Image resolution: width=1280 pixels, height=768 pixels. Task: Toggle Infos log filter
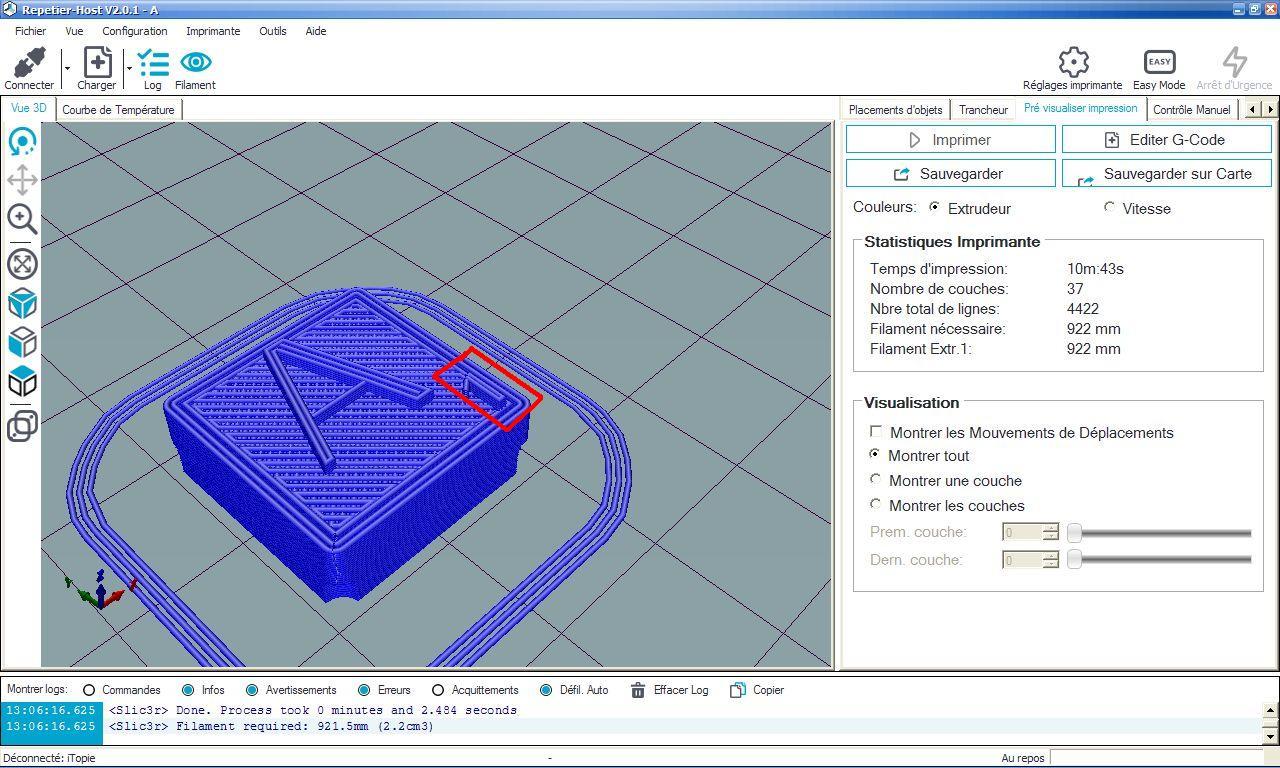click(x=188, y=690)
